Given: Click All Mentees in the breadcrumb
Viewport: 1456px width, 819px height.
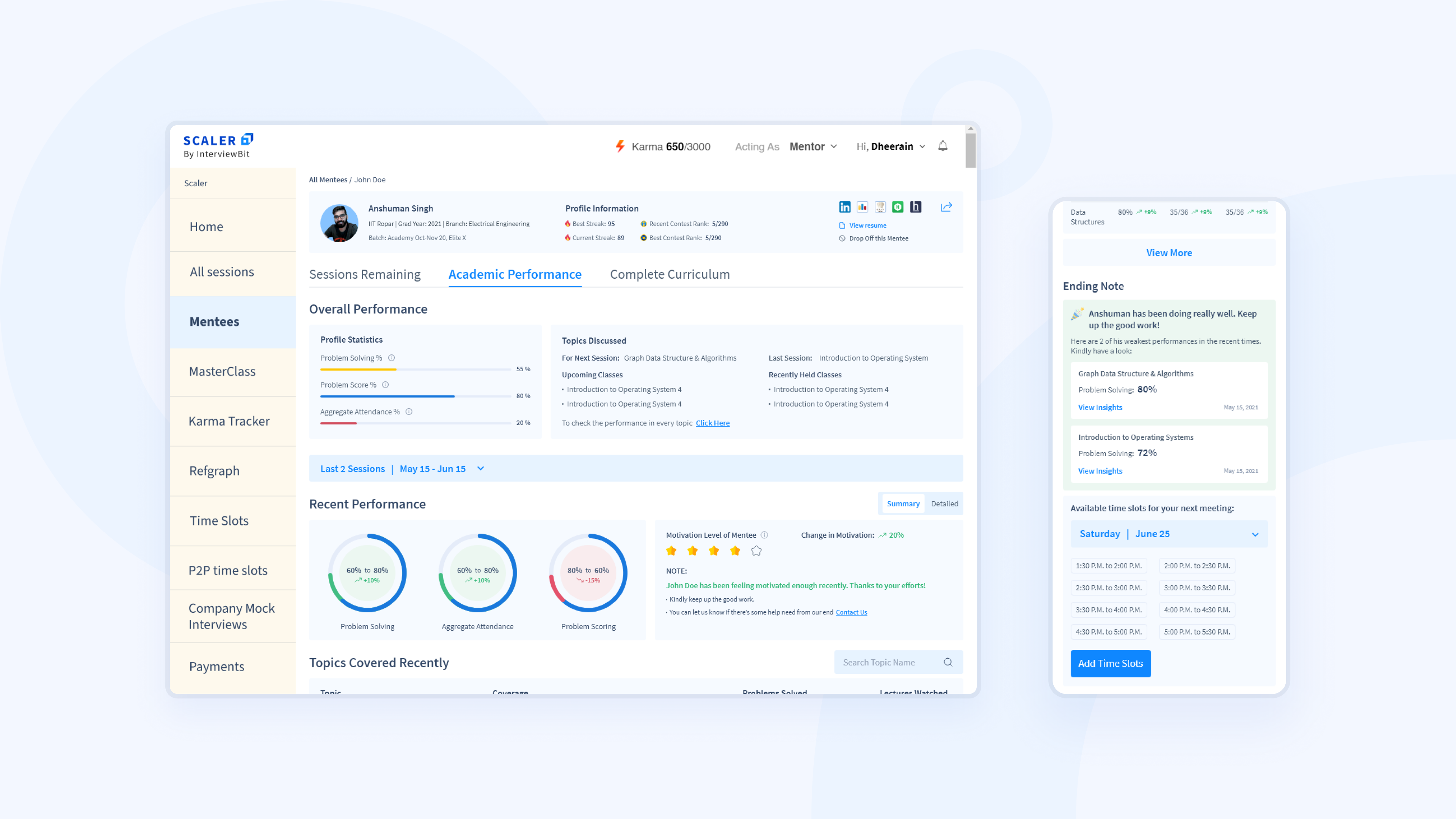Looking at the screenshot, I should [328, 180].
